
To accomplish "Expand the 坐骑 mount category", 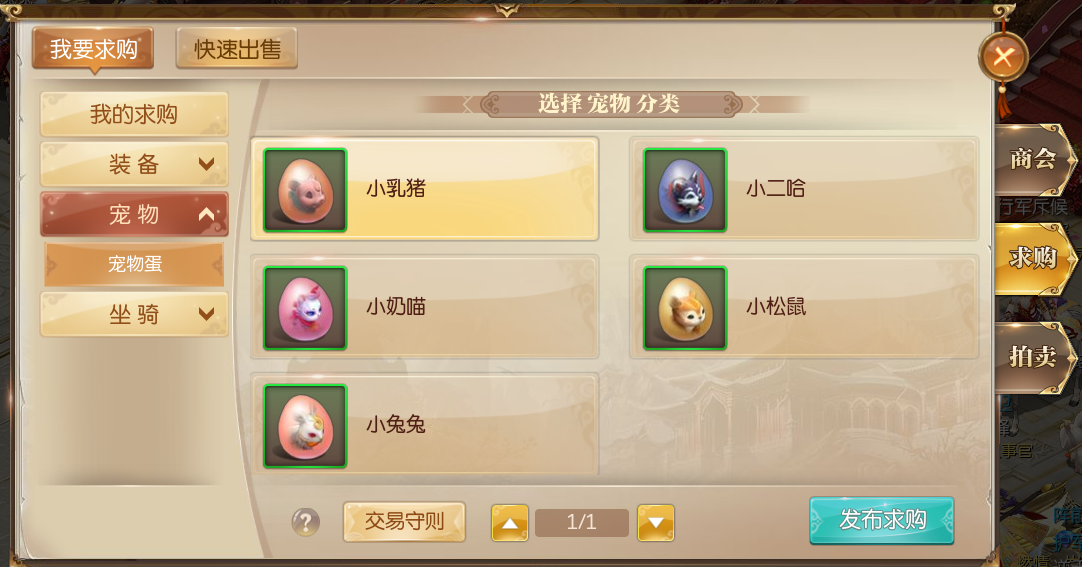I will coord(134,315).
